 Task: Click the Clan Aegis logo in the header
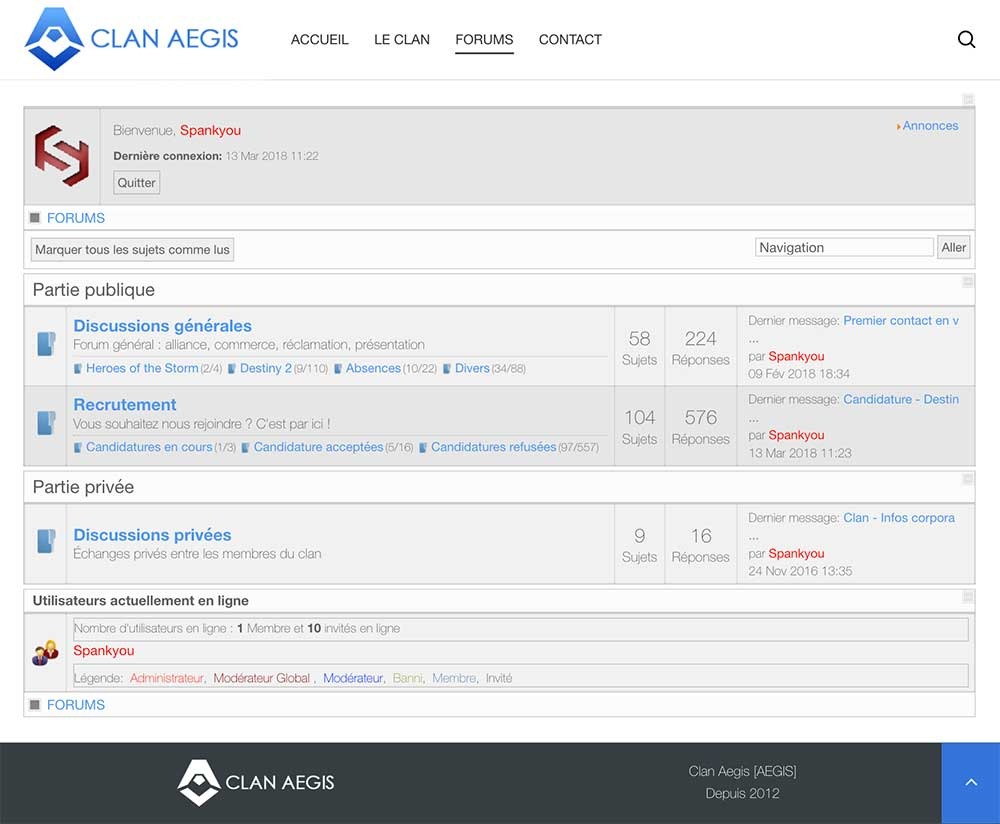click(130, 38)
